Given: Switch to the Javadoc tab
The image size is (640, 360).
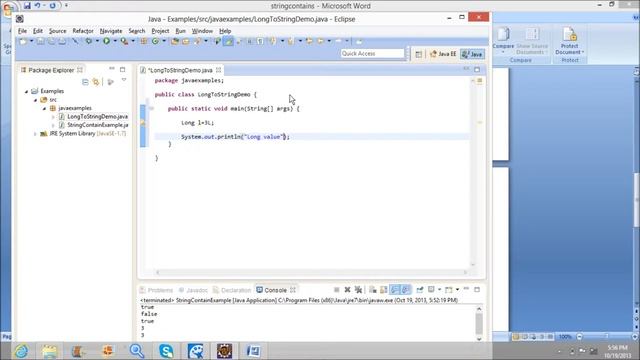Looking at the screenshot, I should [193, 290].
